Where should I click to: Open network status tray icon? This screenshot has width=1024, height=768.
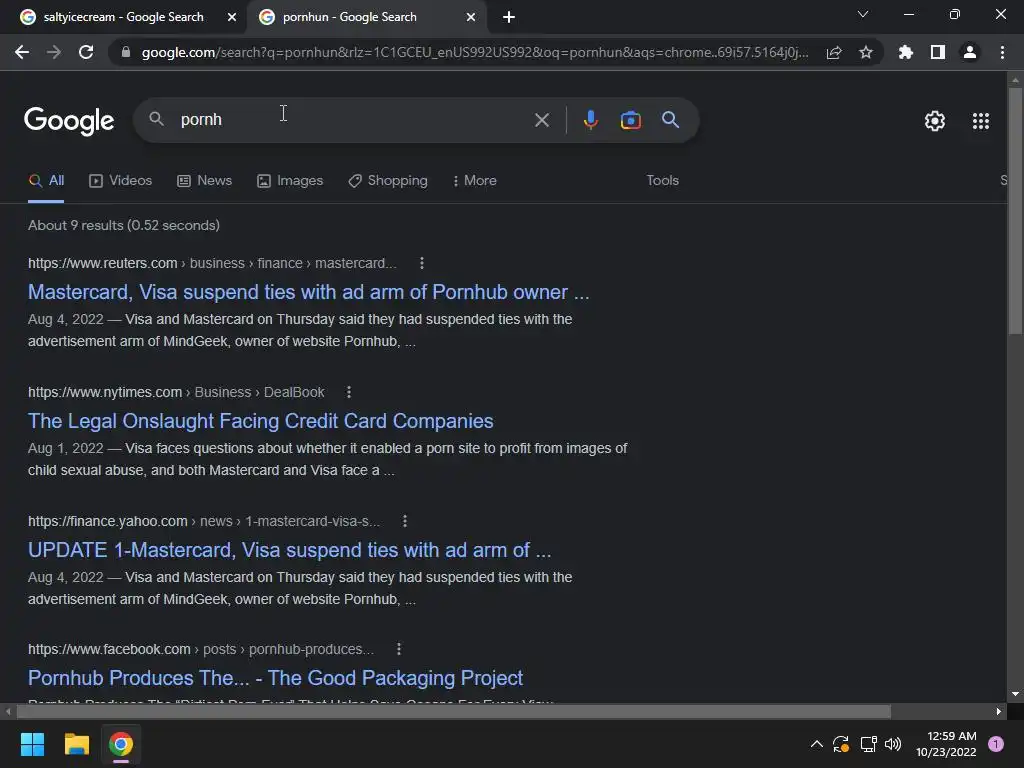pyautogui.click(x=868, y=744)
